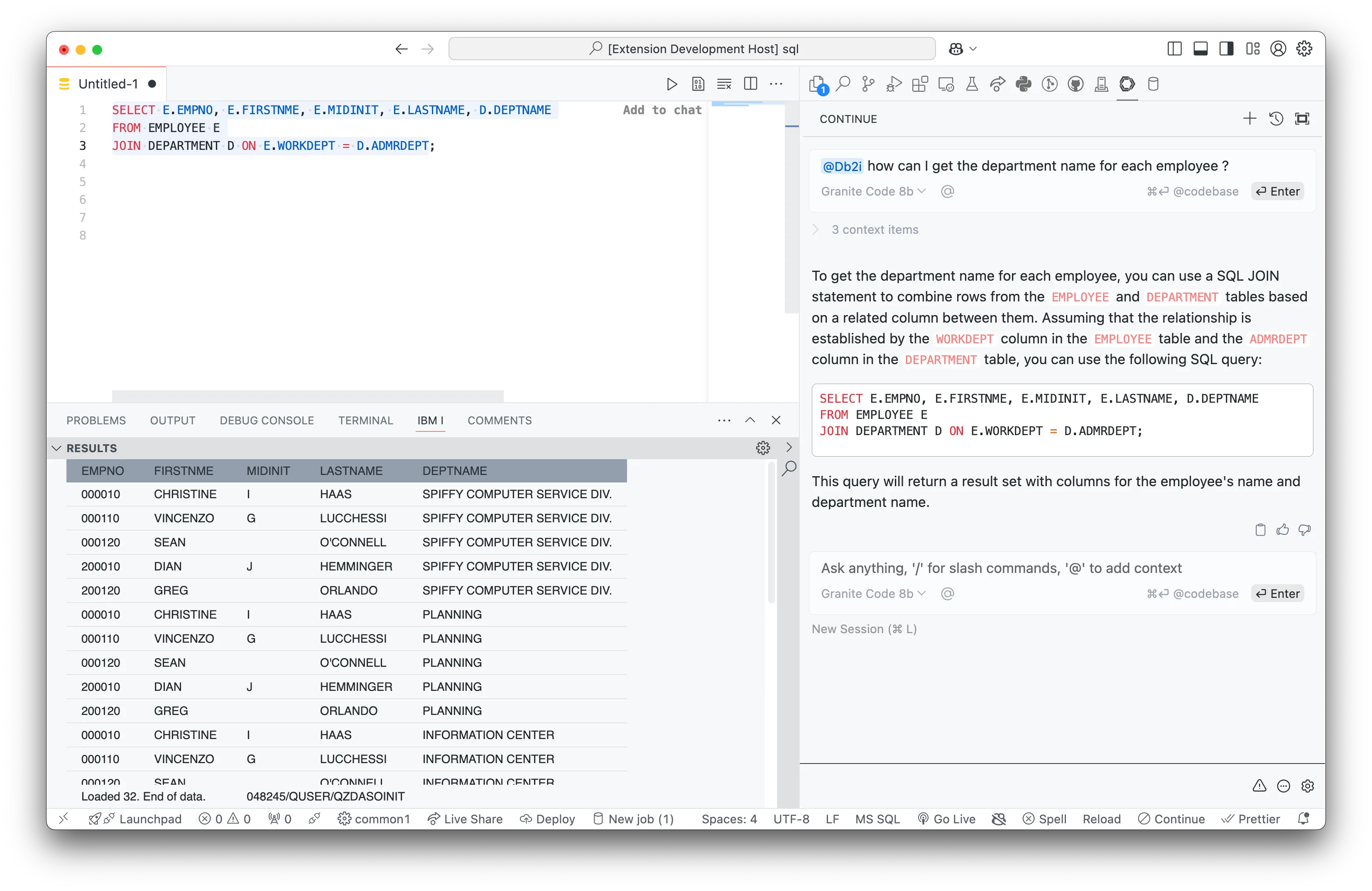Open Continue settings gear at panel bottom
The image size is (1372, 891).
click(1308, 786)
